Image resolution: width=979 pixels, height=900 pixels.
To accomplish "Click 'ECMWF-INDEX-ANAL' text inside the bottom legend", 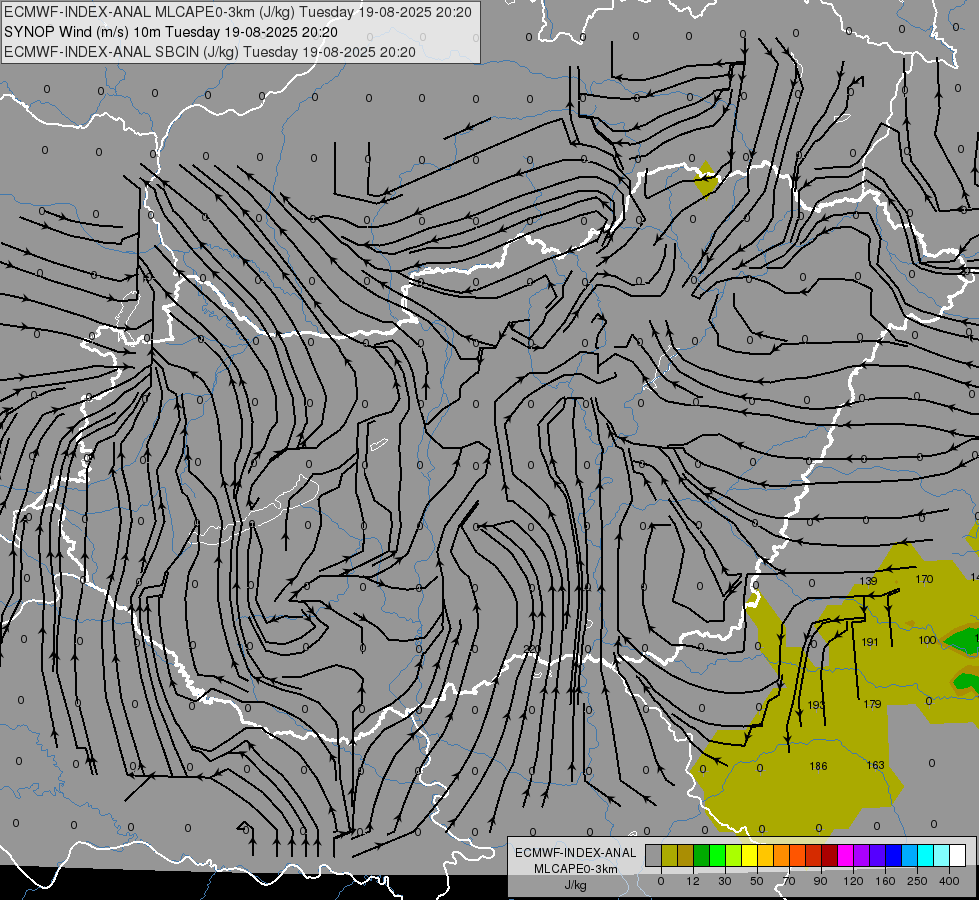I will [576, 853].
